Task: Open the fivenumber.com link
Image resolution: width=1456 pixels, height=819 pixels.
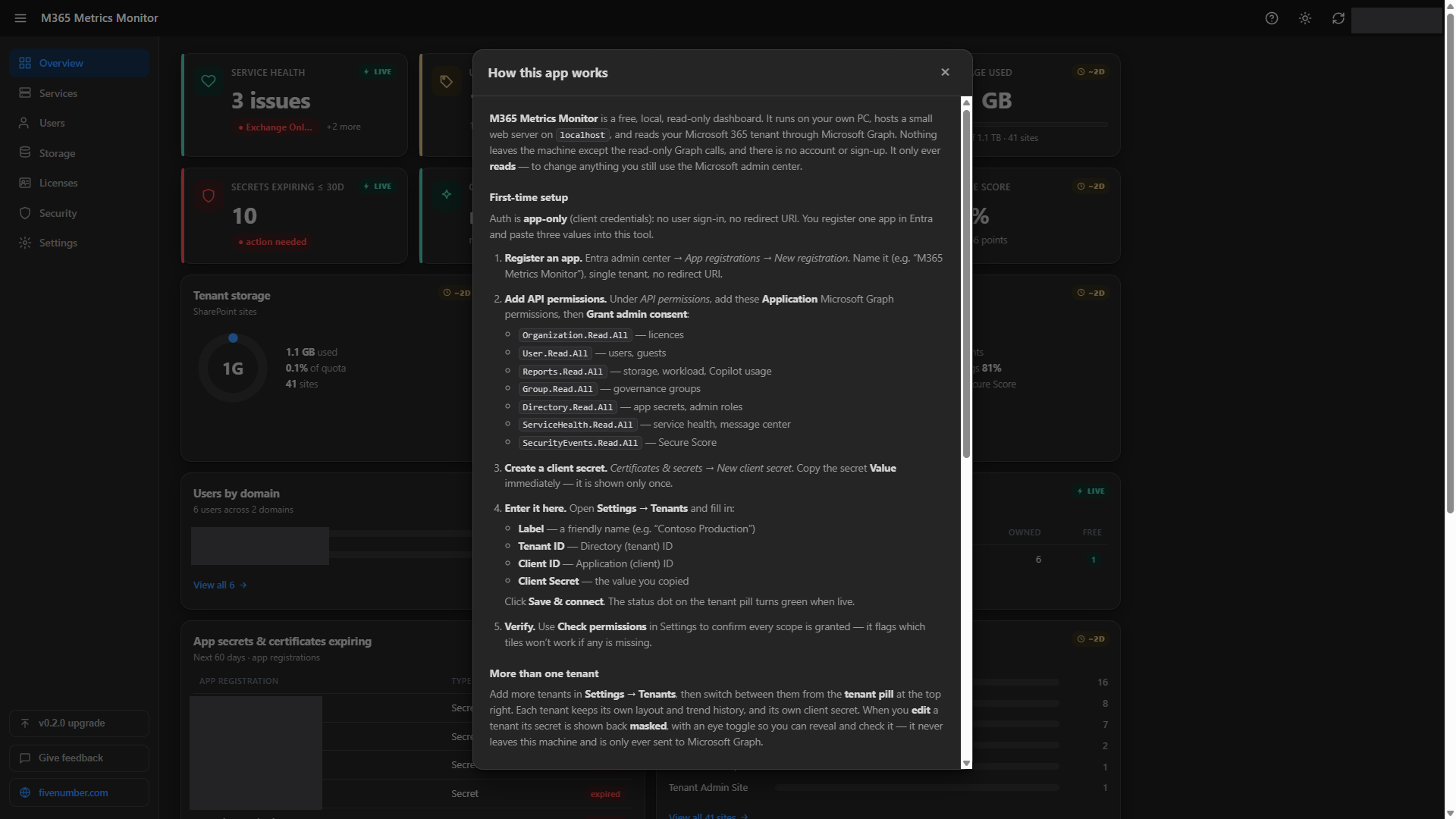Action: pyautogui.click(x=79, y=792)
